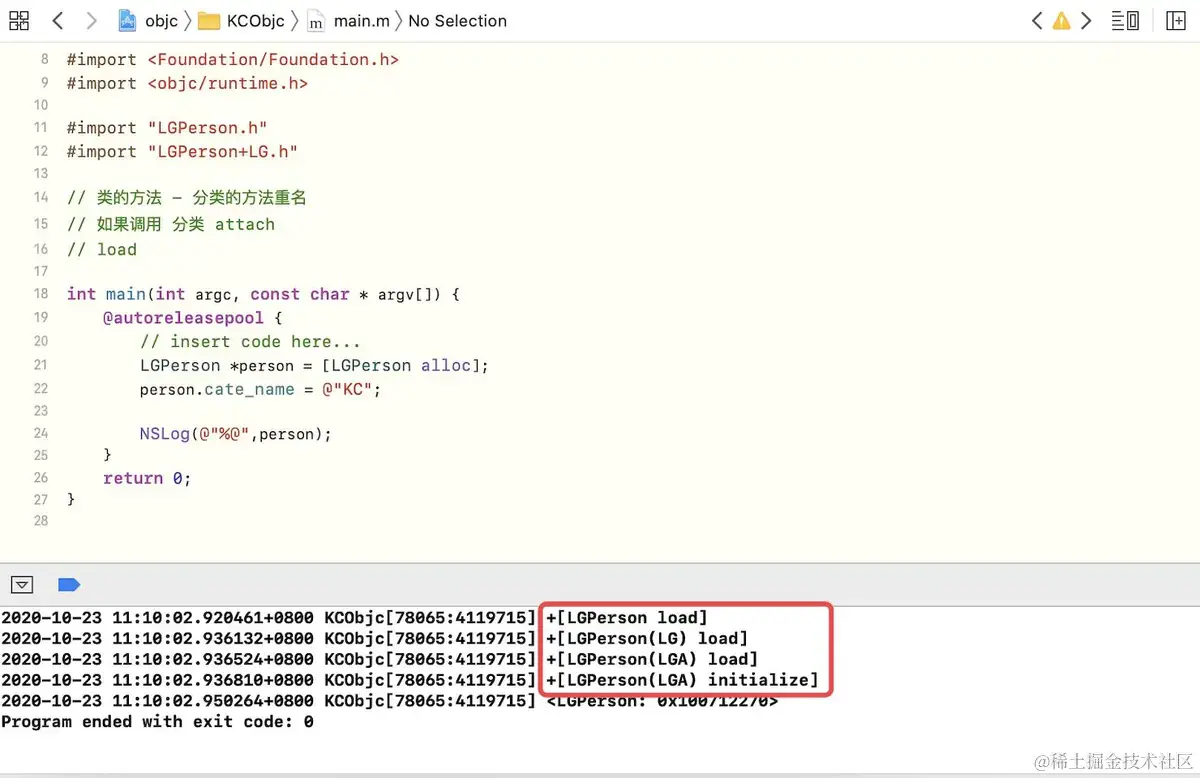
Task: Jump to previous issue arrow
Action: [x=1037, y=20]
